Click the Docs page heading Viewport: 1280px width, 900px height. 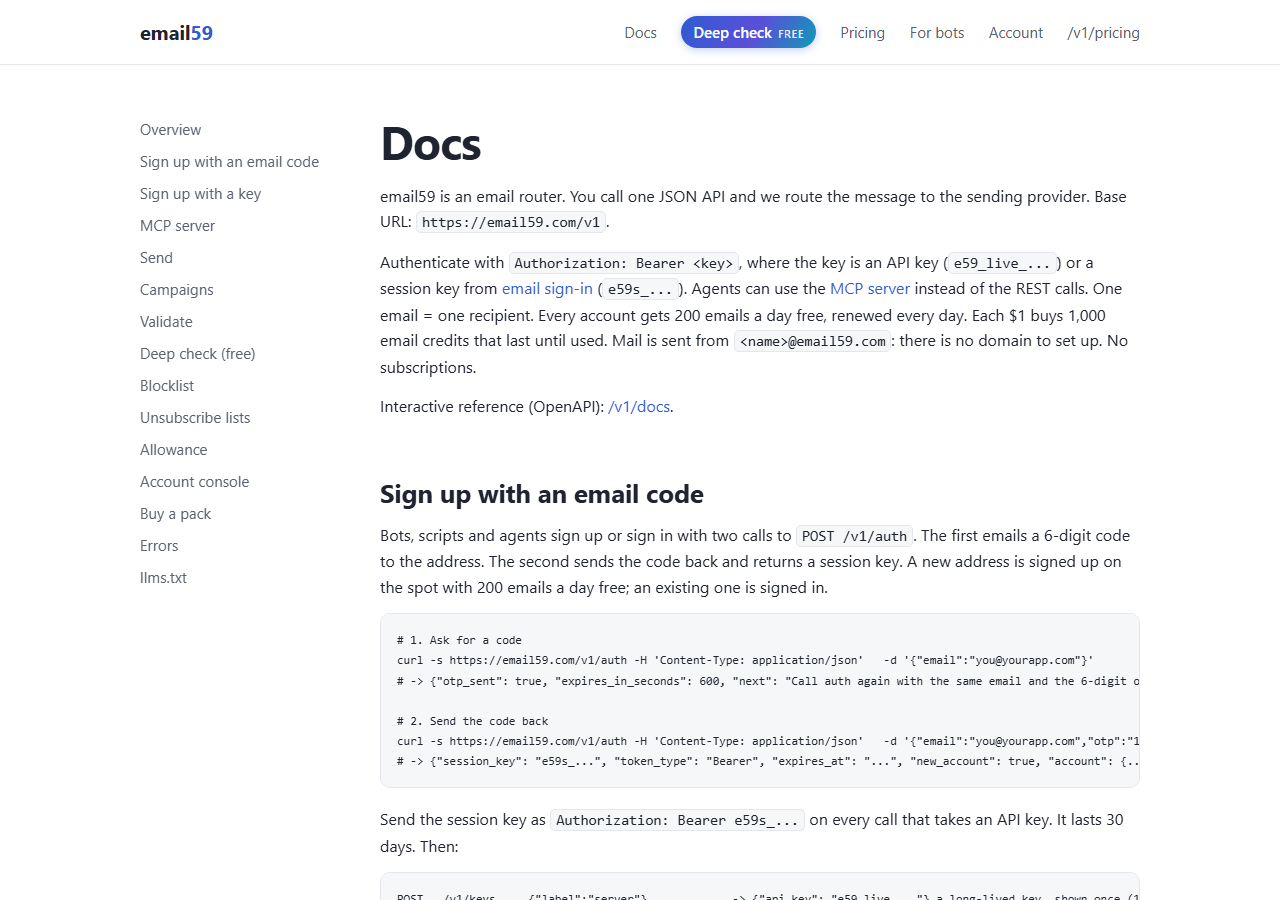431,143
